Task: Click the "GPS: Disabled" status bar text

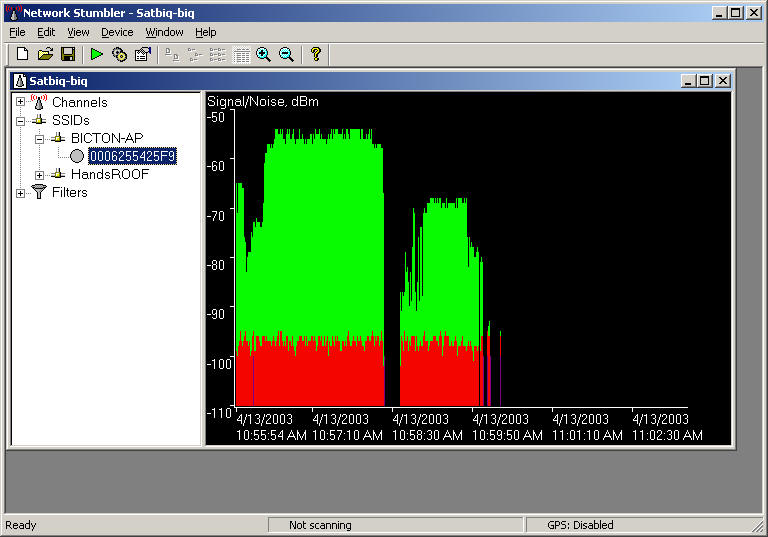Action: click(580, 525)
